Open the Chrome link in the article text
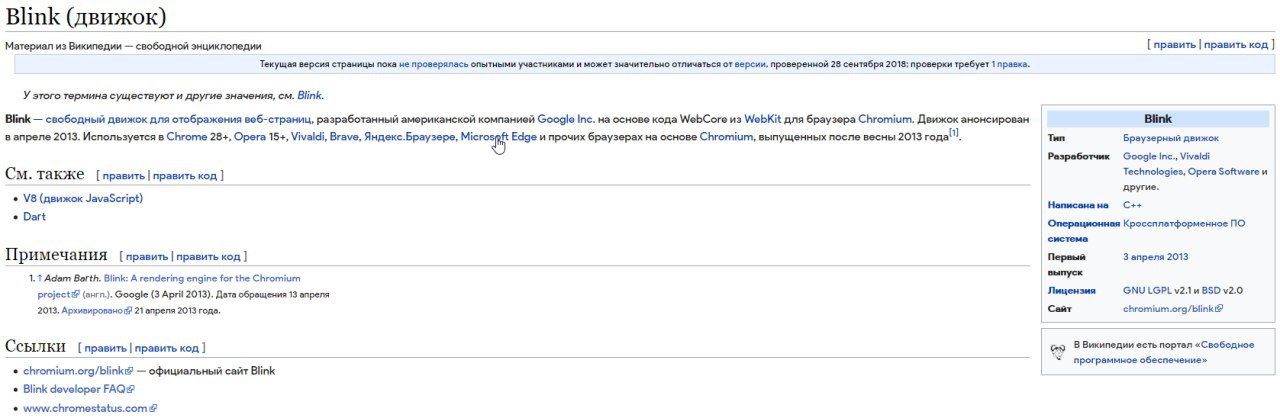 (x=186, y=136)
